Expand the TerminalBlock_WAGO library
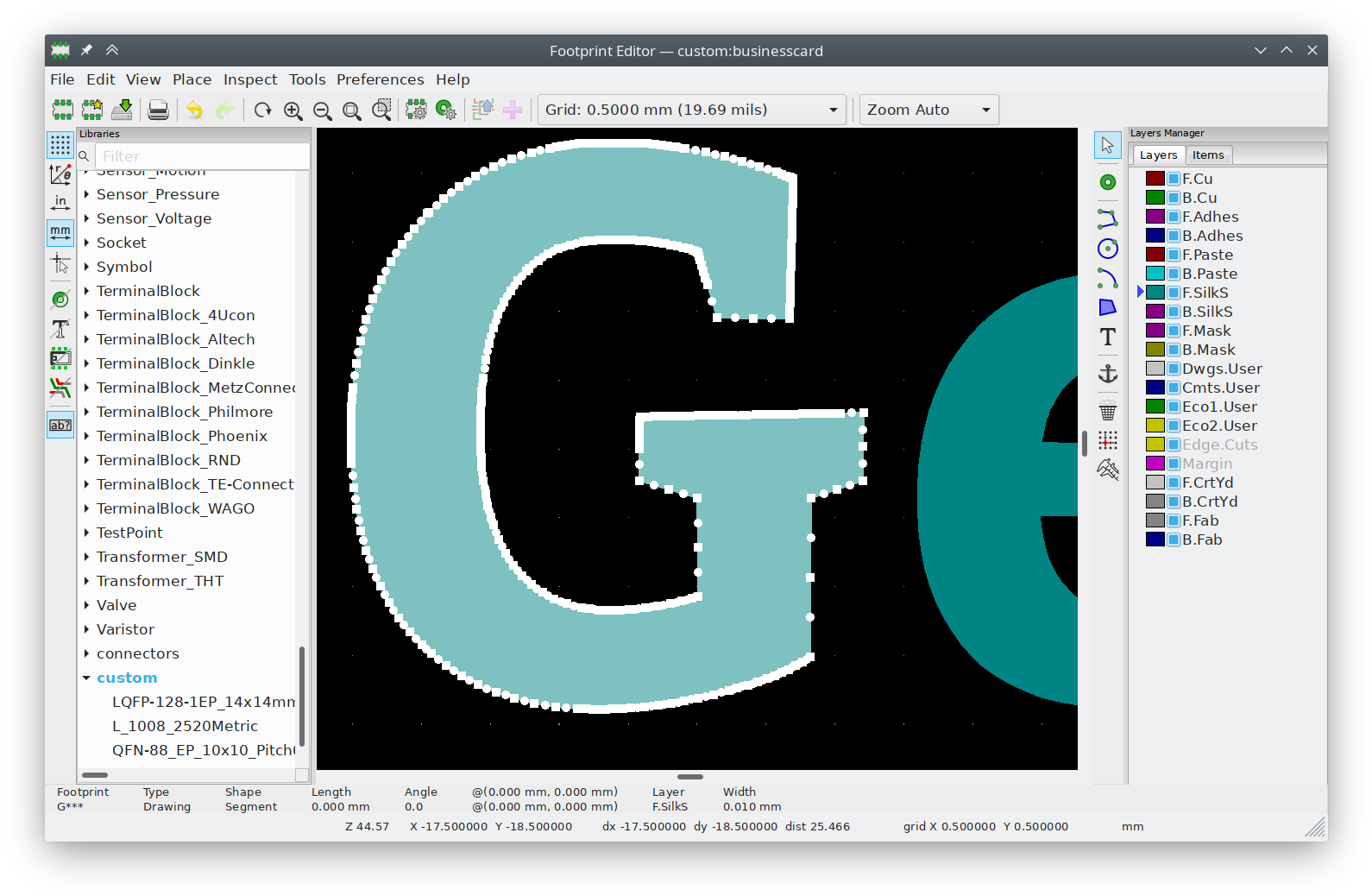The width and height of the screenshot is (1372, 896). [86, 508]
